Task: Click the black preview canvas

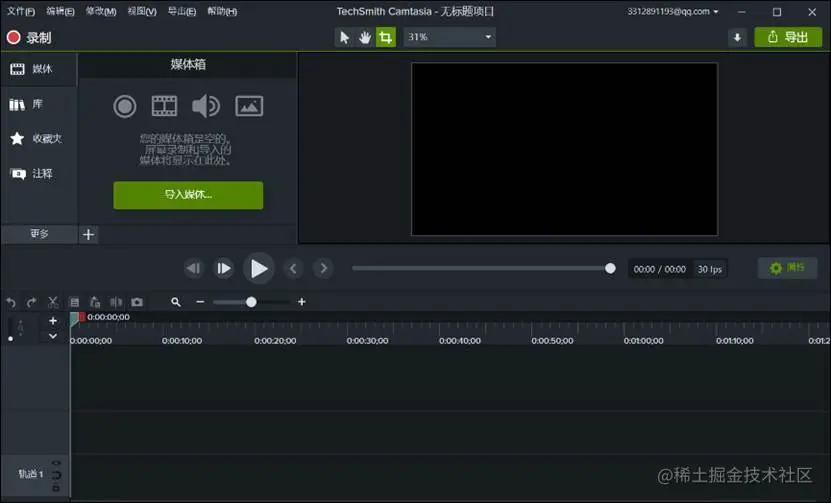Action: (564, 149)
